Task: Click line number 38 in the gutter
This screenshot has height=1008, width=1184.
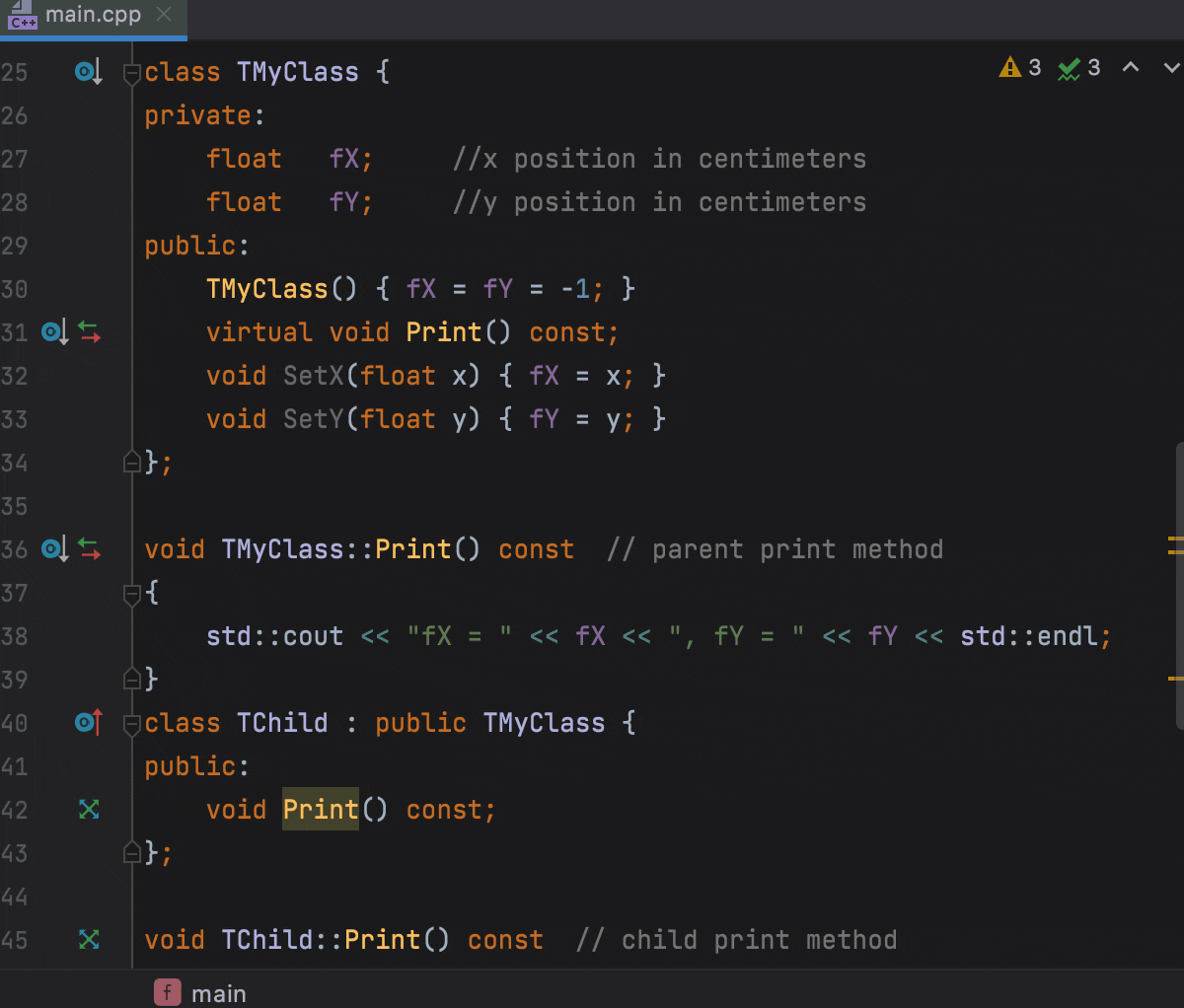Action: coord(15,636)
